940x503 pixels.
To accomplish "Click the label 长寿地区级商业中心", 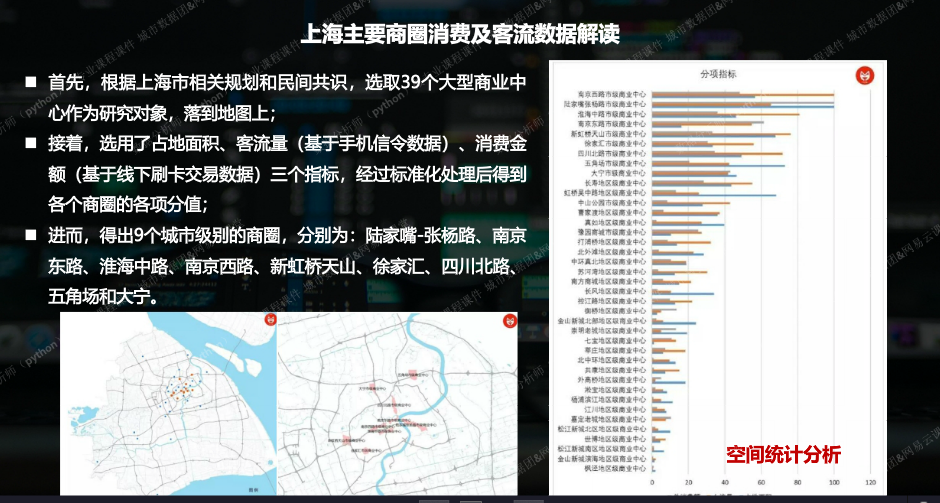I will tap(615, 183).
